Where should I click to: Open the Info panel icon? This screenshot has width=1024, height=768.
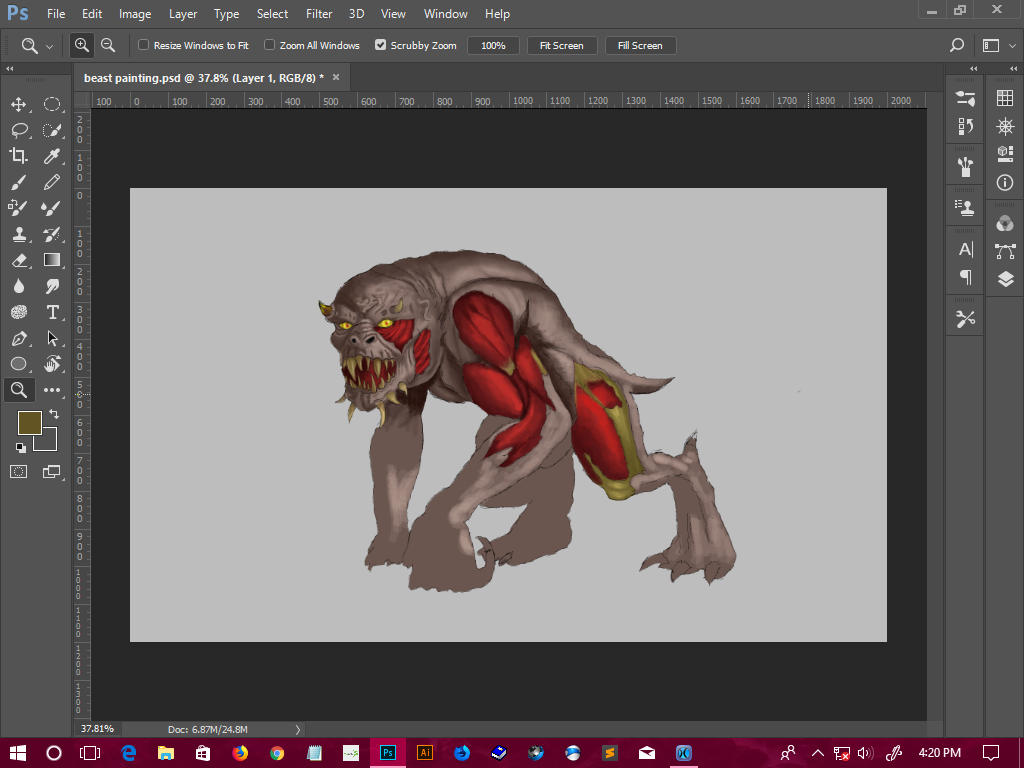click(1004, 182)
